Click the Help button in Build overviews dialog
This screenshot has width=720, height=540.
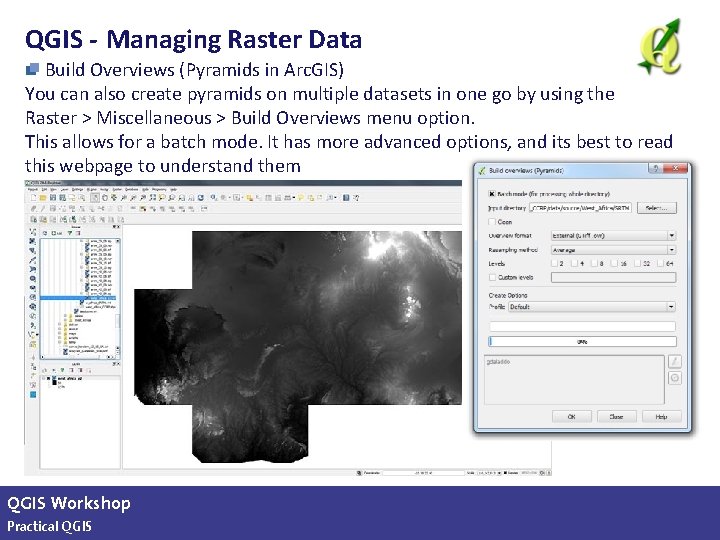point(661,416)
